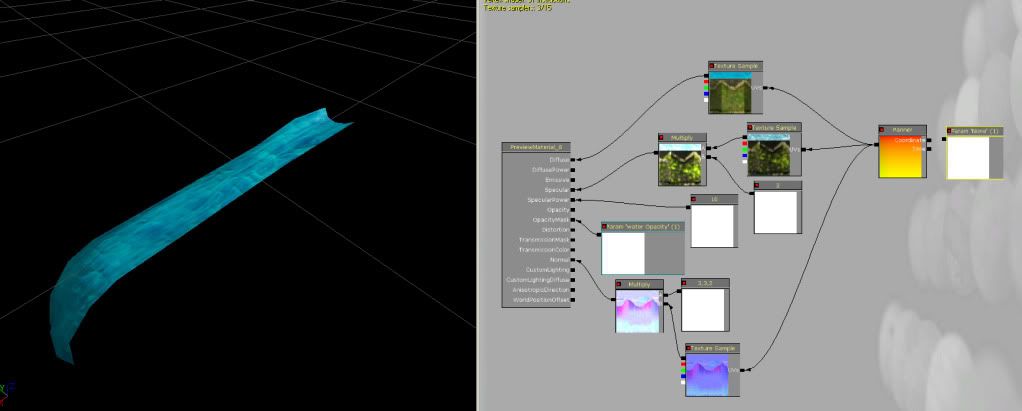Select the Param 'Water Opacity' title bar

click(x=643, y=227)
